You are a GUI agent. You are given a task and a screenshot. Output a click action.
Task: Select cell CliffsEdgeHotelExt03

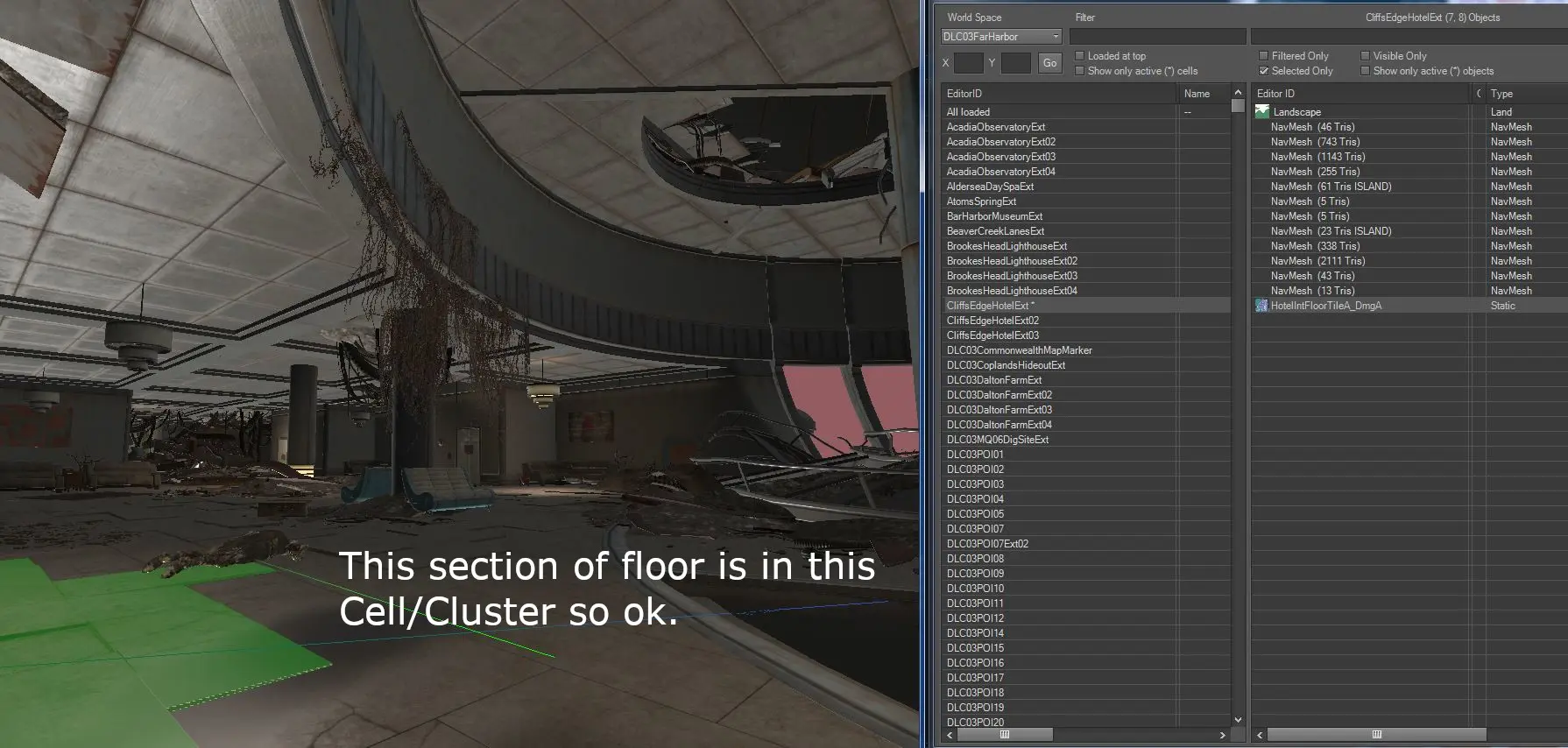coord(1085,335)
